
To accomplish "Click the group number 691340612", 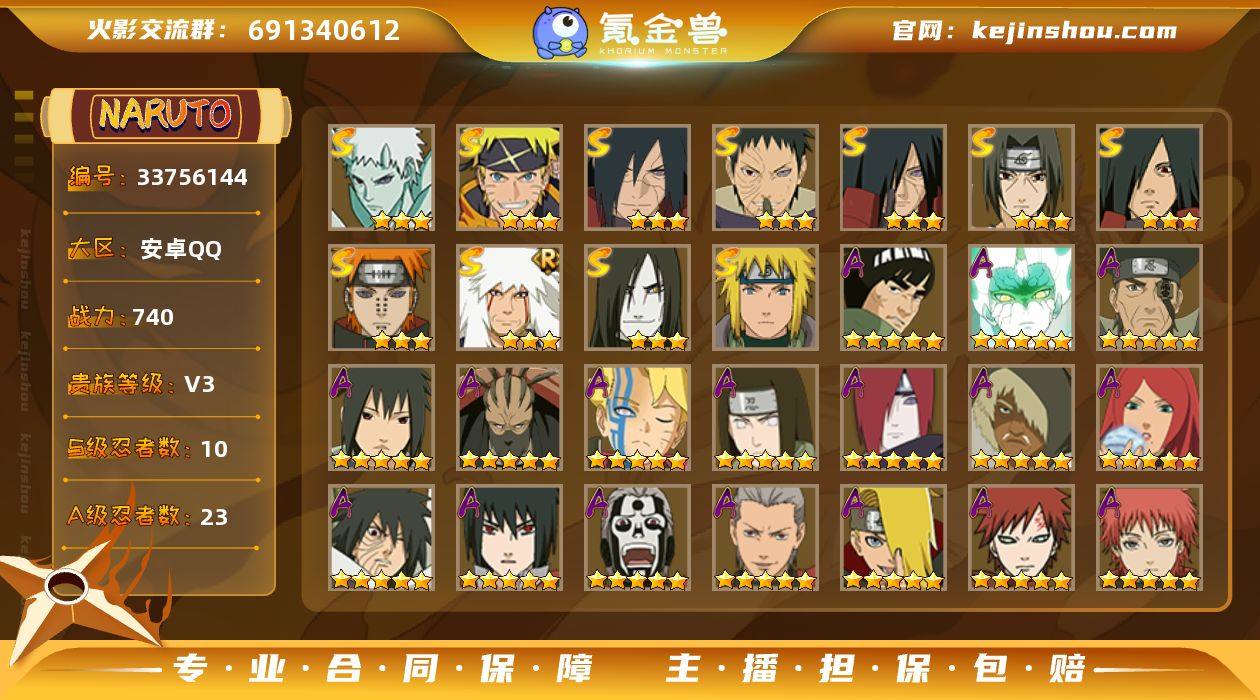I will [x=324, y=30].
